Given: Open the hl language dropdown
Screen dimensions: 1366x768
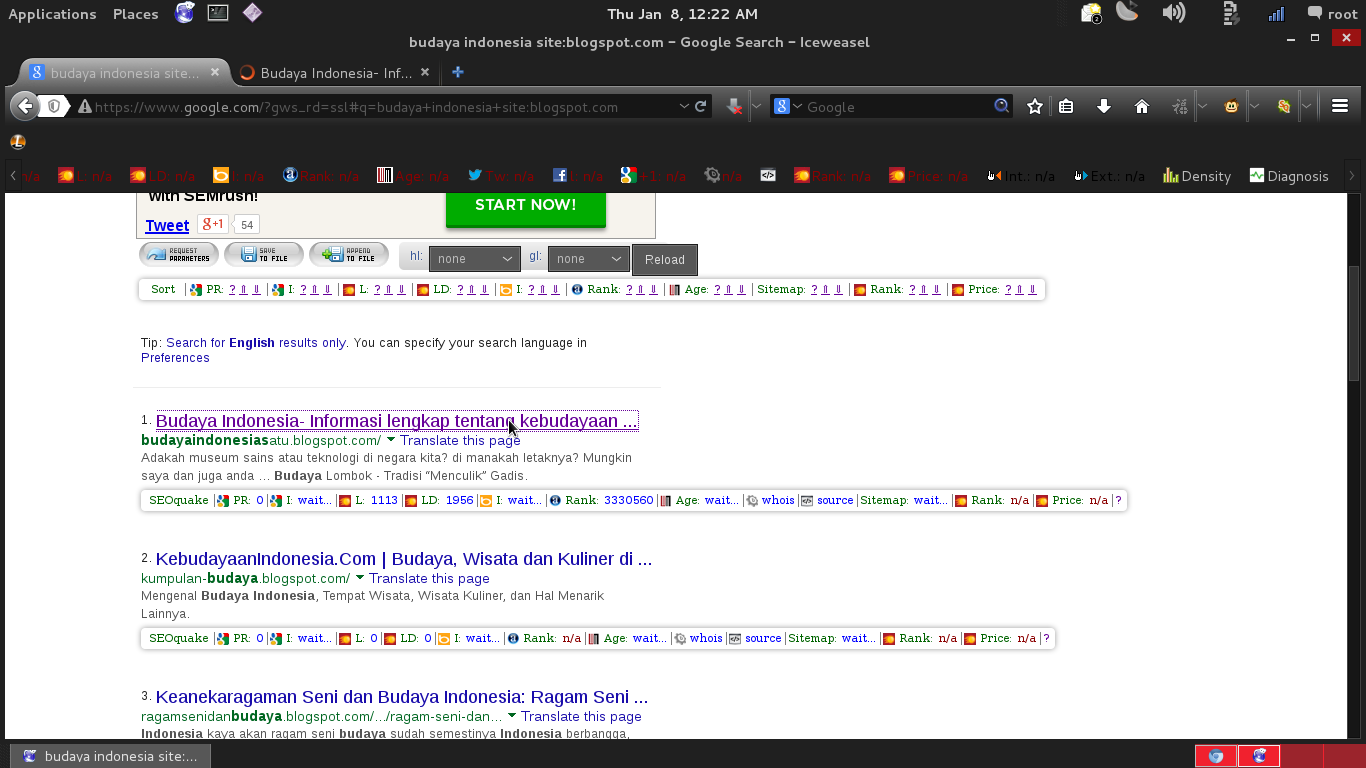Looking at the screenshot, I should point(475,258).
